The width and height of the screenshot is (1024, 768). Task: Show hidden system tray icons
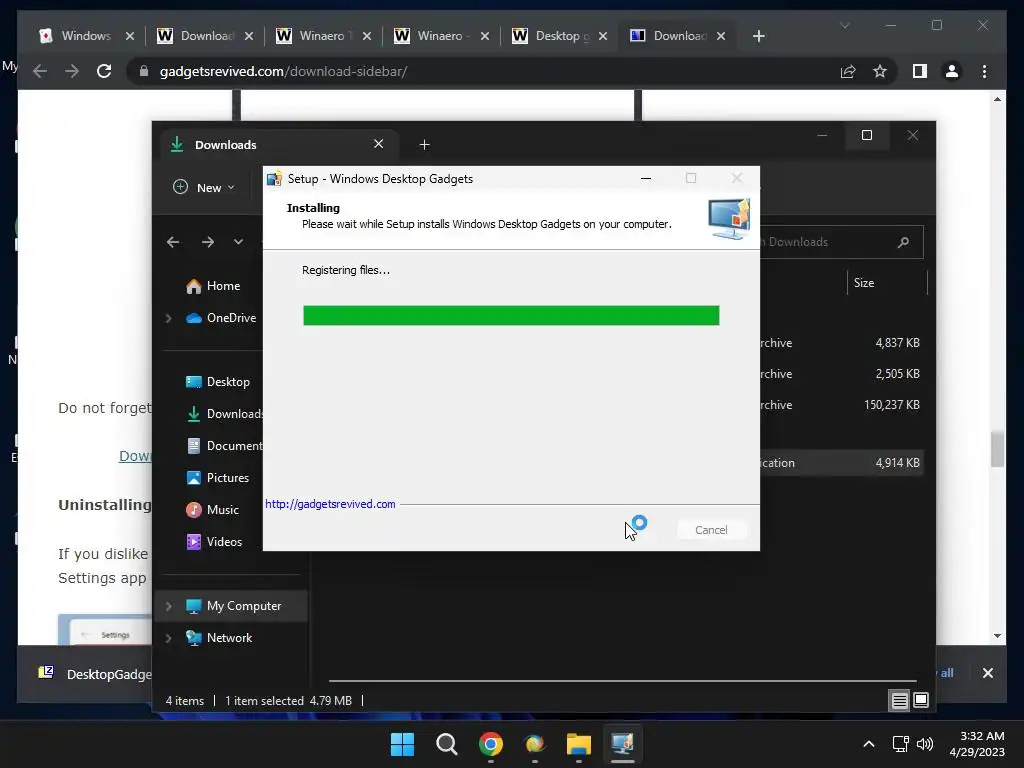click(869, 744)
